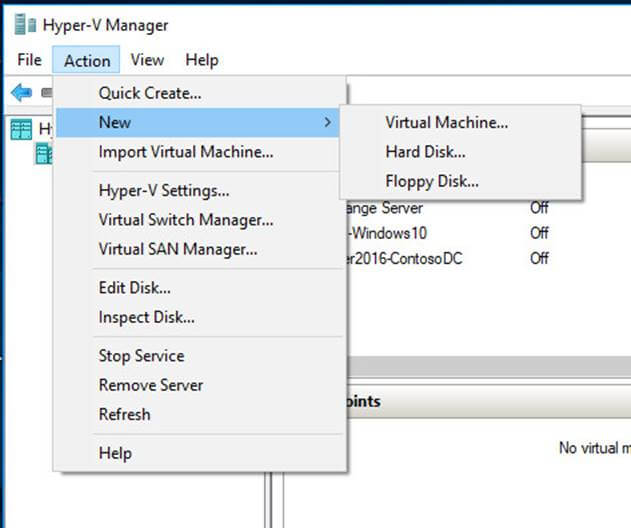Image resolution: width=631 pixels, height=528 pixels.
Task: Choose Inspect Disk... entry
Action: point(200,317)
